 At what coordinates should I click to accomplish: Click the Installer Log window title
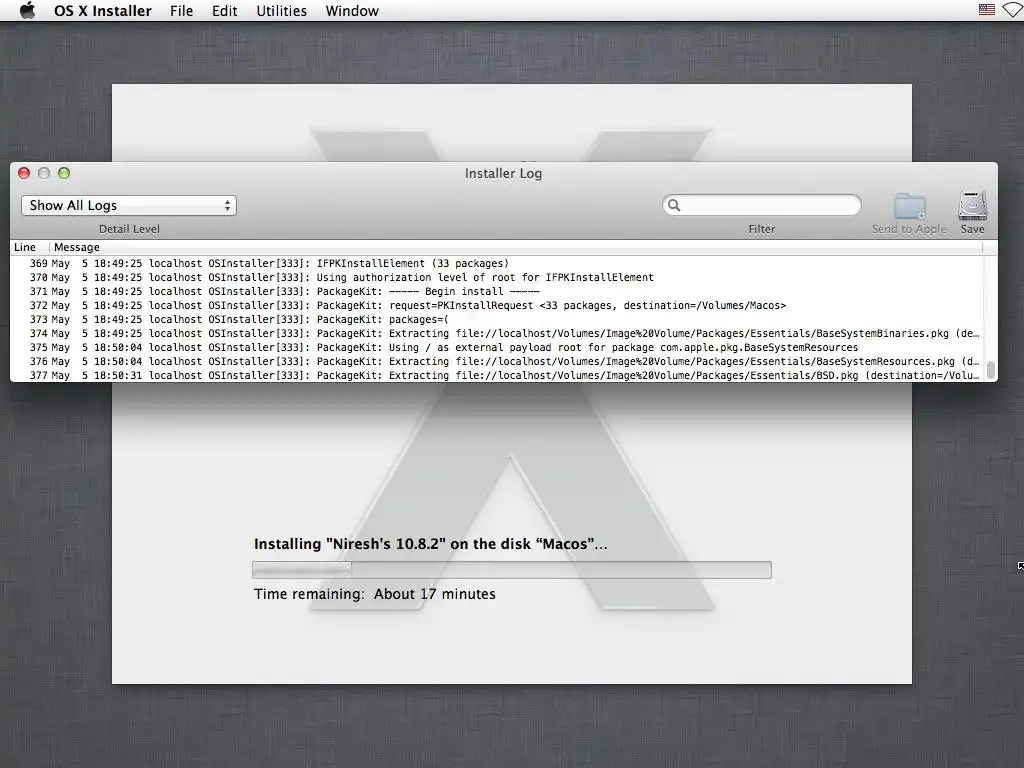coord(504,173)
